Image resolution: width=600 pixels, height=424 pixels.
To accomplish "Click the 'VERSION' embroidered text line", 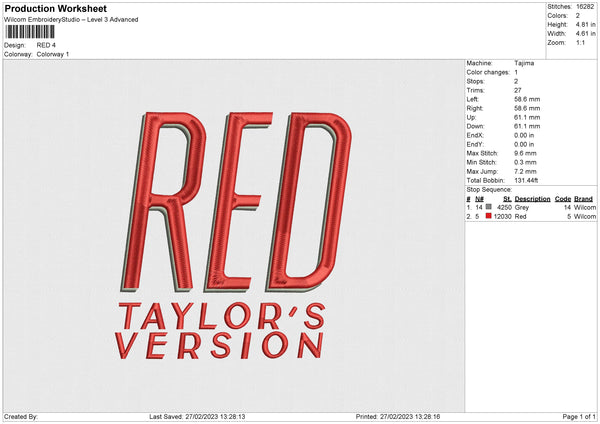I will (x=219, y=345).
